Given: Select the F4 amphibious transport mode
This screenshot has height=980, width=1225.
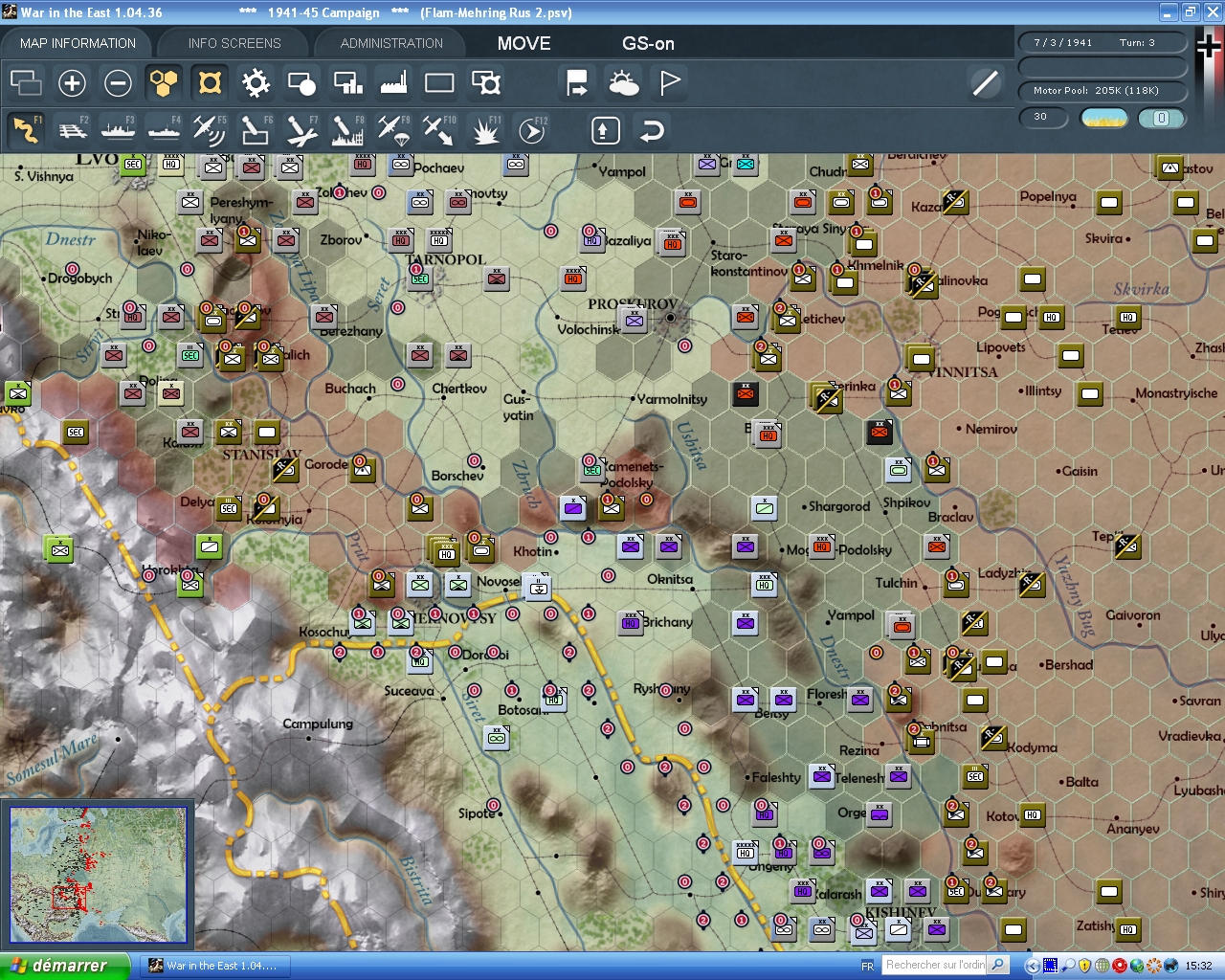Looking at the screenshot, I should (164, 129).
